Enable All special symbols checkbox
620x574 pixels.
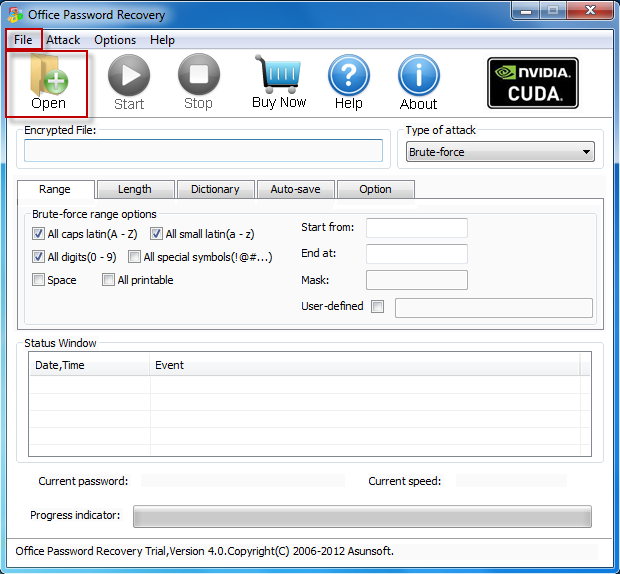134,257
